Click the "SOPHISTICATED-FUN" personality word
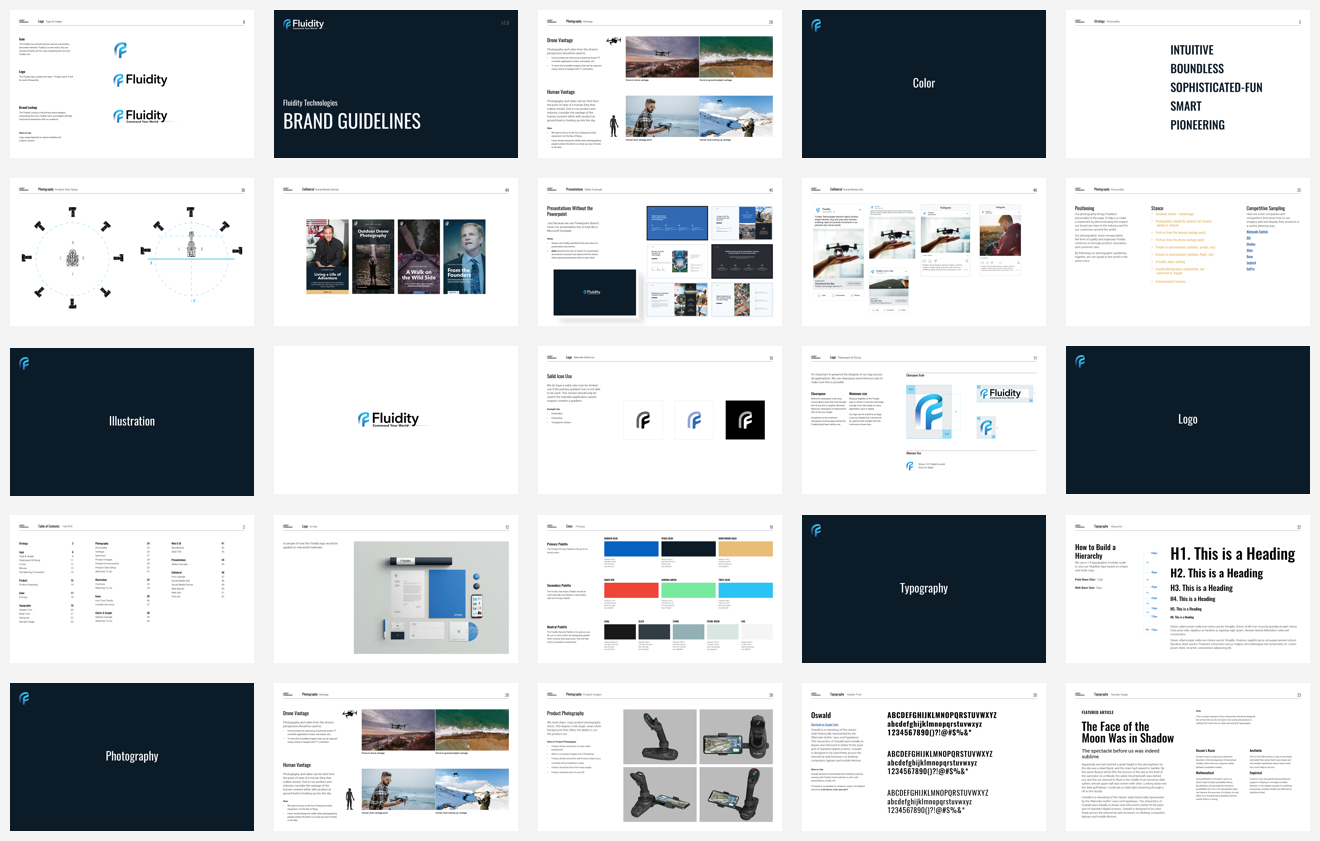The width and height of the screenshot is (1320, 841). [1216, 88]
